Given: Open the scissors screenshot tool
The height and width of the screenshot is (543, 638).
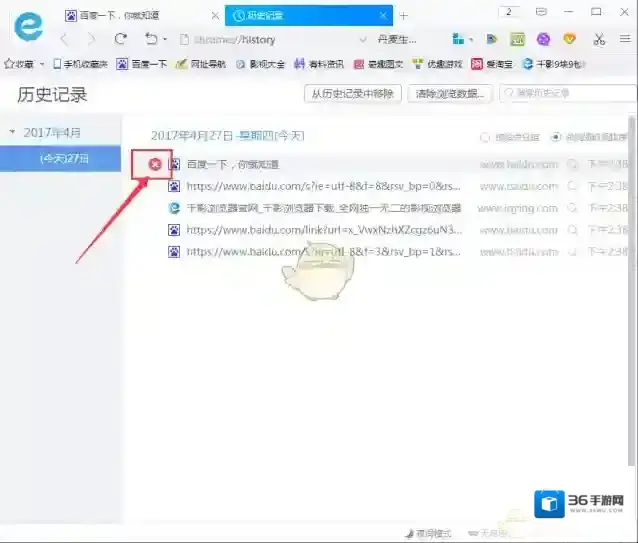Looking at the screenshot, I should (x=599, y=39).
